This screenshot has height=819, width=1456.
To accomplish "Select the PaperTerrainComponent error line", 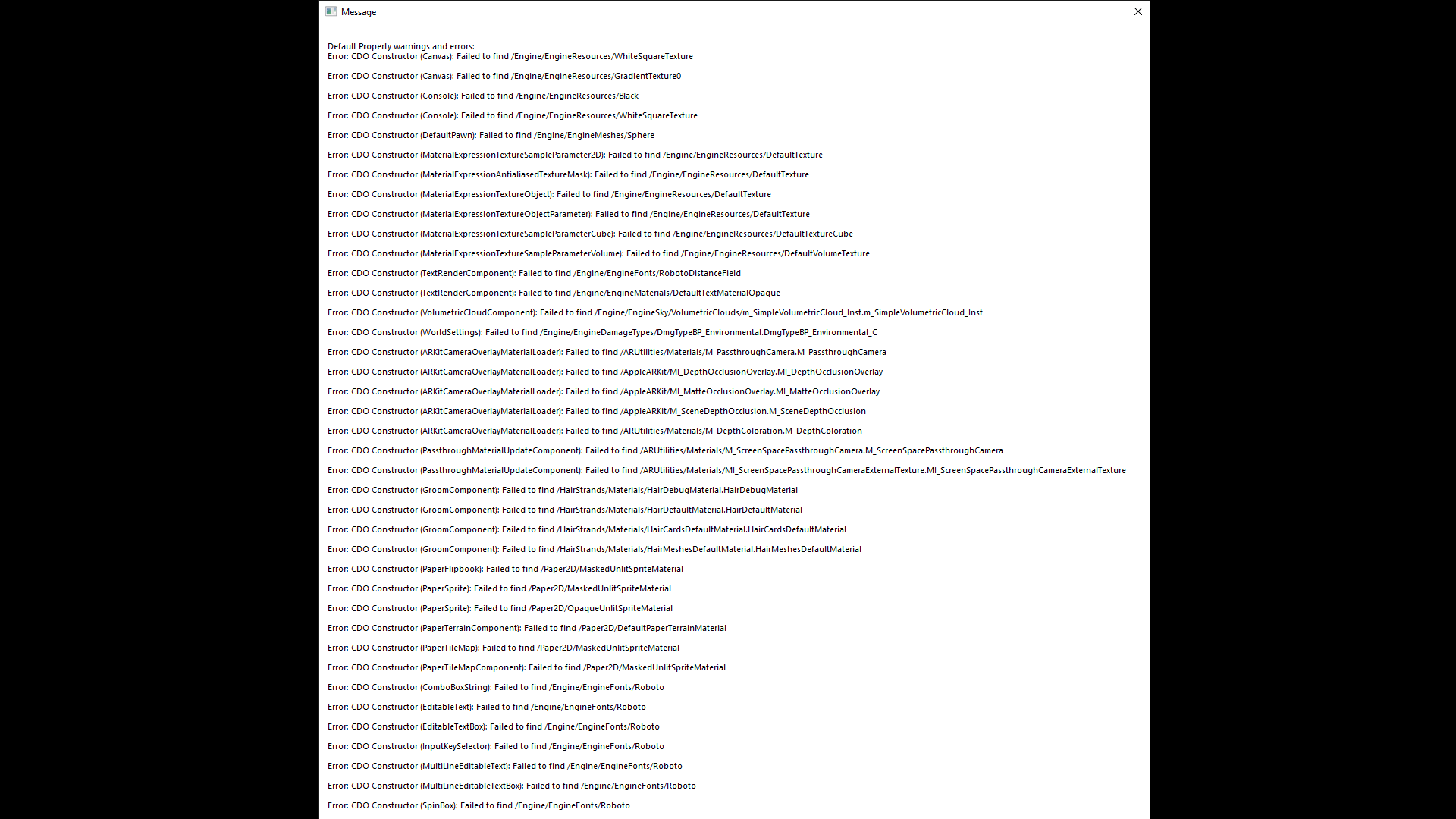I will point(527,628).
